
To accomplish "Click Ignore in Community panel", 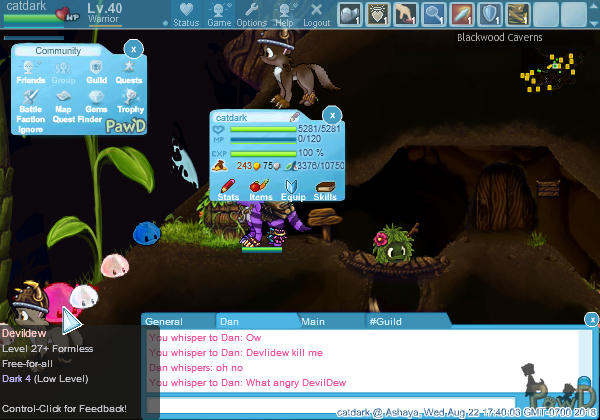I will tap(30, 129).
